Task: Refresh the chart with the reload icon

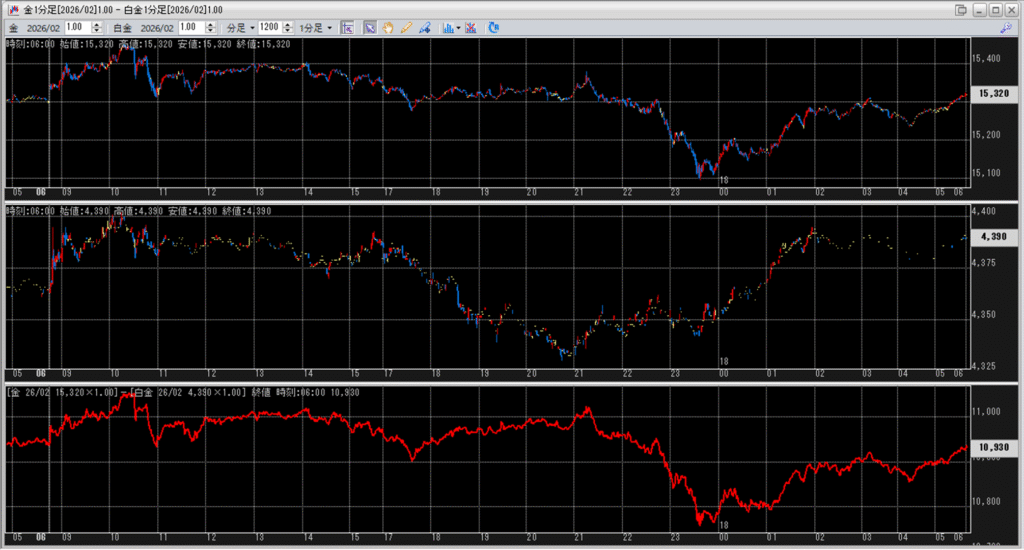Action: tap(494, 27)
